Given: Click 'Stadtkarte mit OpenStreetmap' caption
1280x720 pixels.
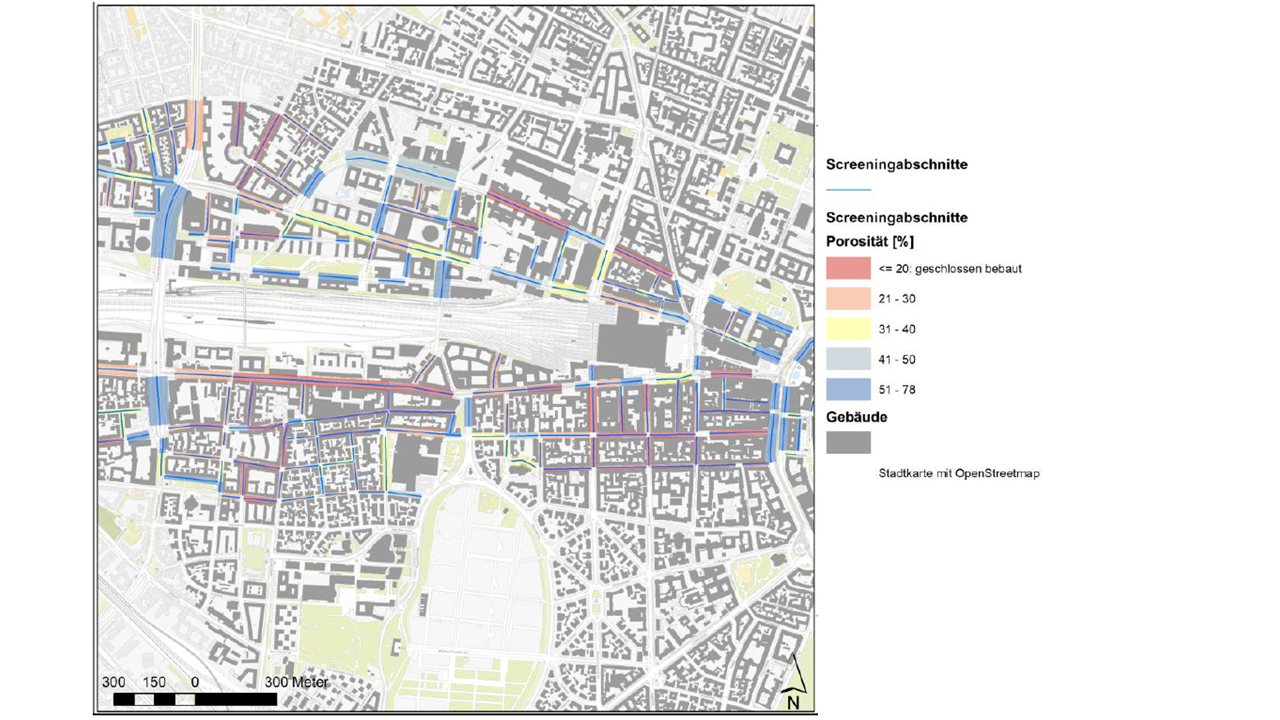Looking at the screenshot, I should click(959, 473).
